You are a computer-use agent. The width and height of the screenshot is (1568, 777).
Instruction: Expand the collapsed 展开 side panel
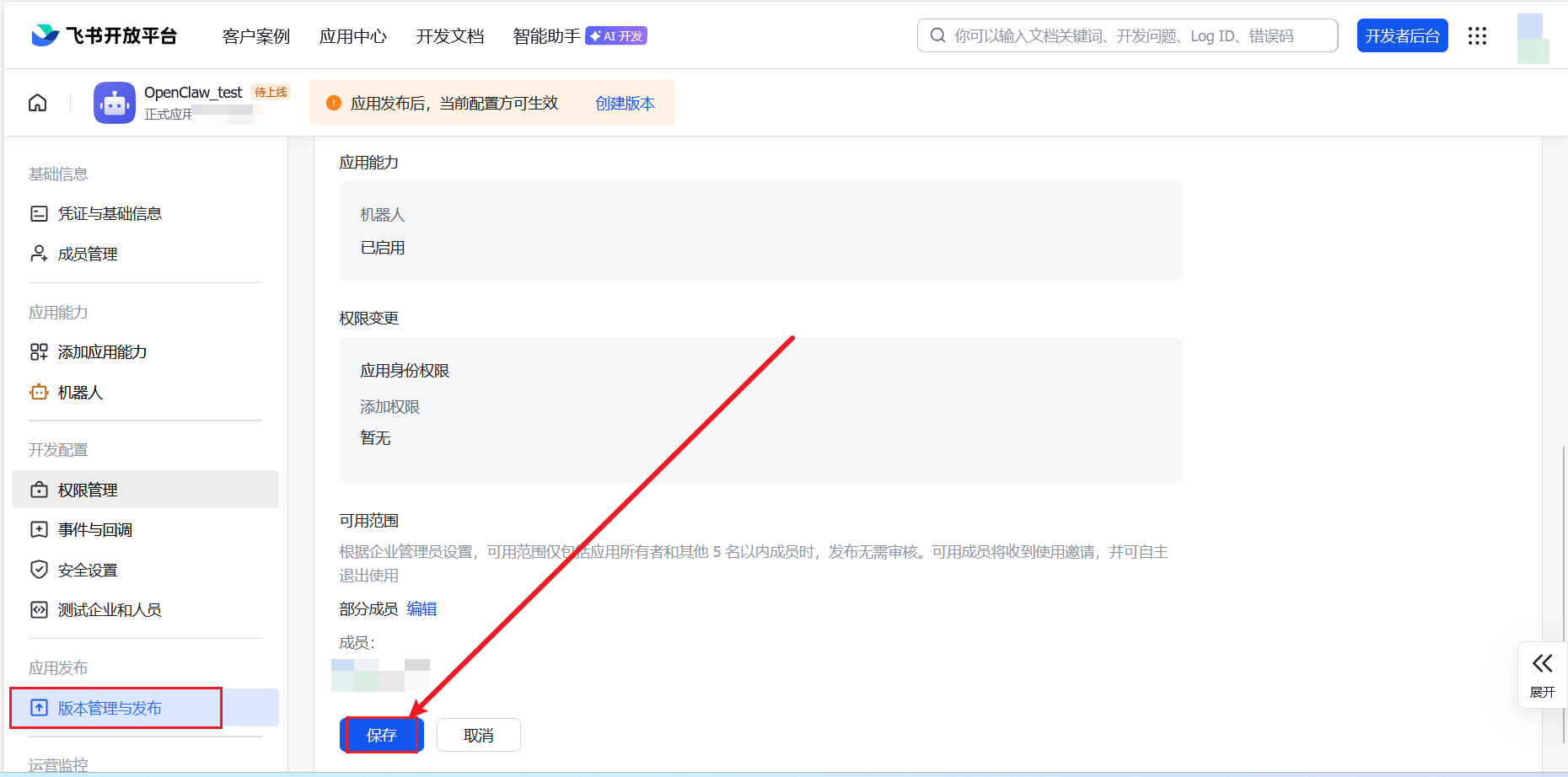[x=1542, y=674]
